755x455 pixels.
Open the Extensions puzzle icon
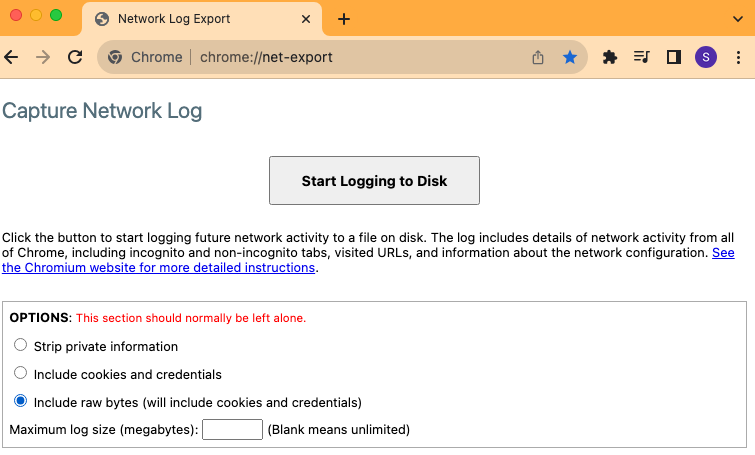(609, 57)
